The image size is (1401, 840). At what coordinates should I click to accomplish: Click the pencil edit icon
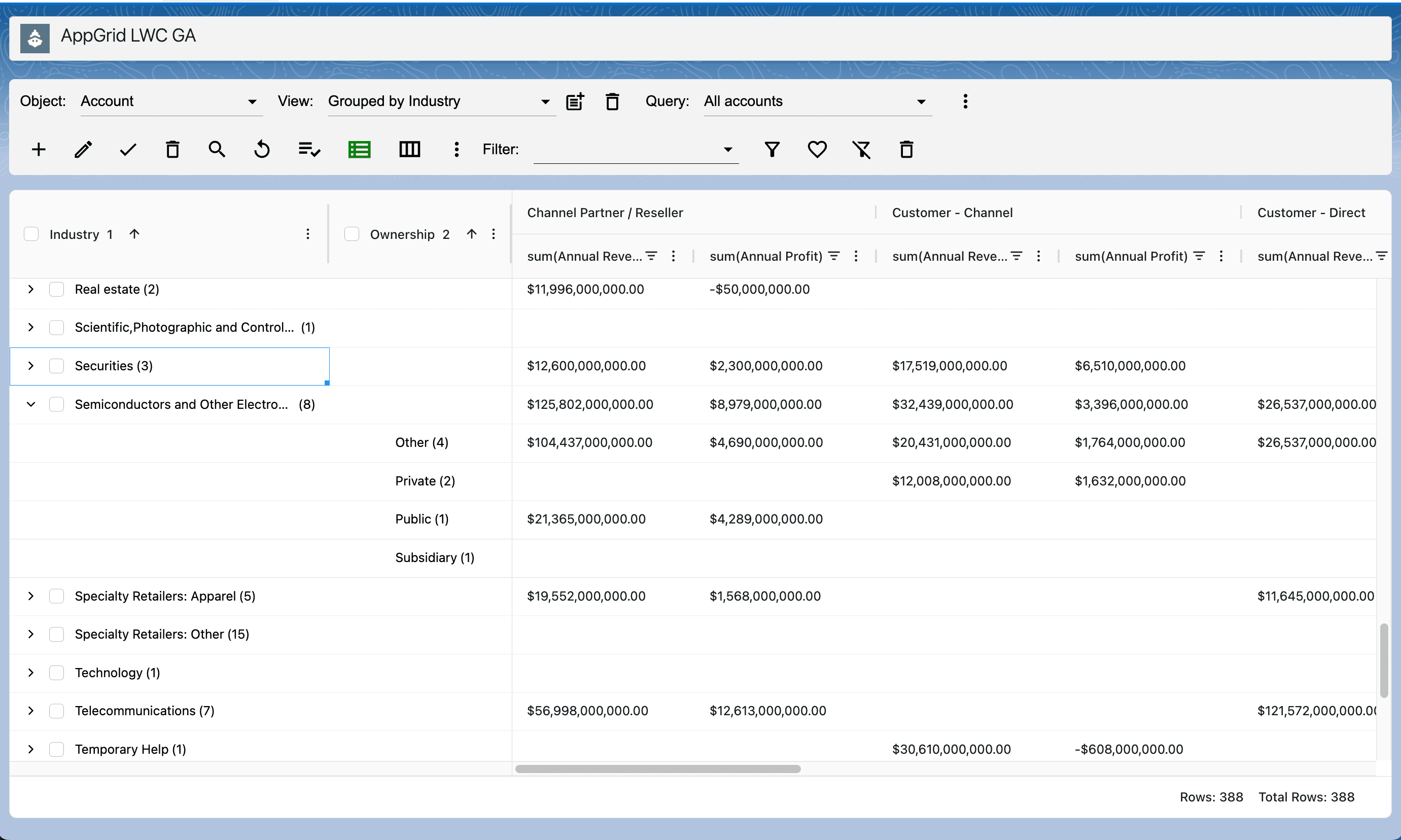click(83, 150)
